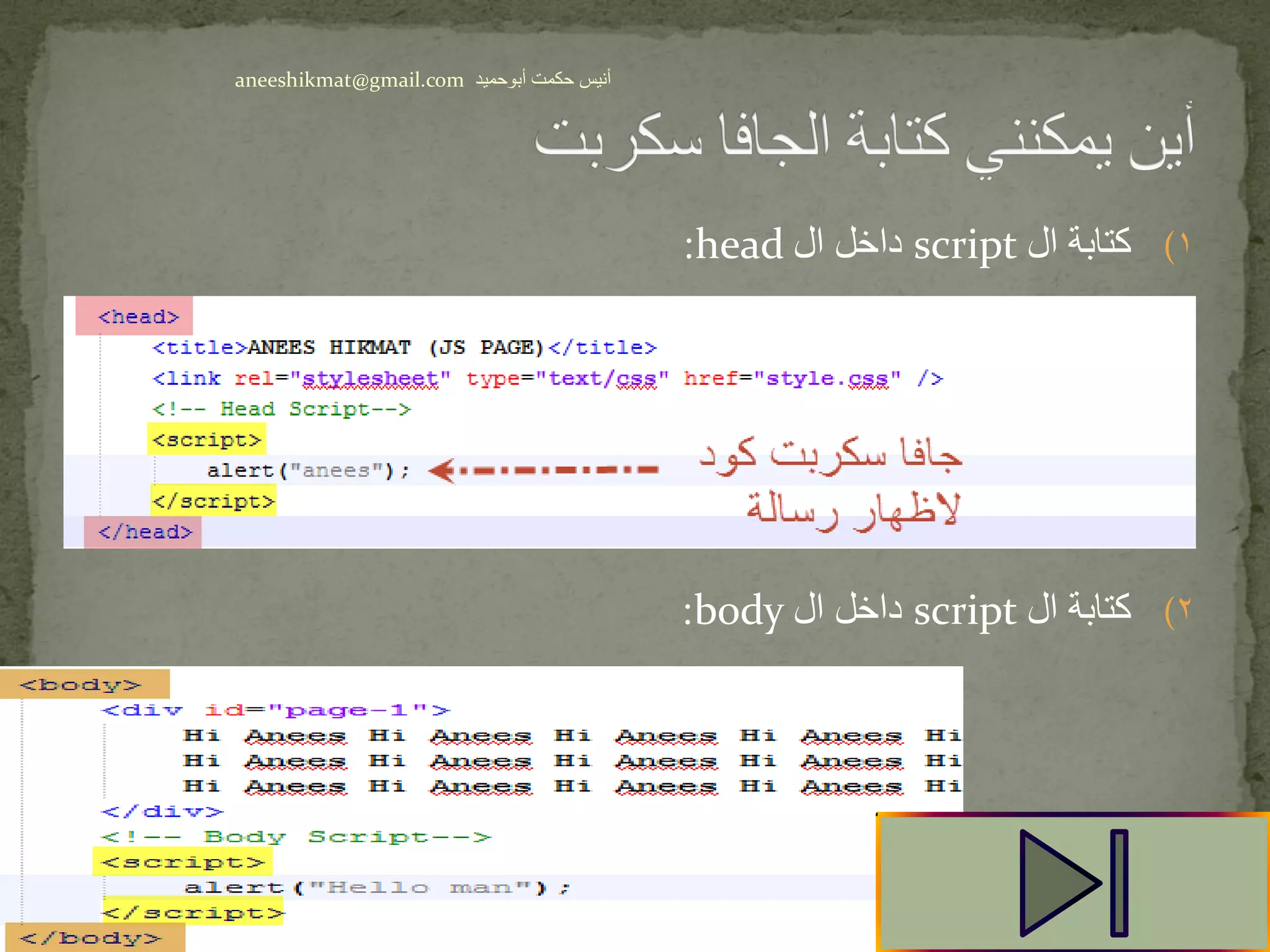Click the <div id="page-1"> code line
The image size is (1270, 952).
click(276, 710)
